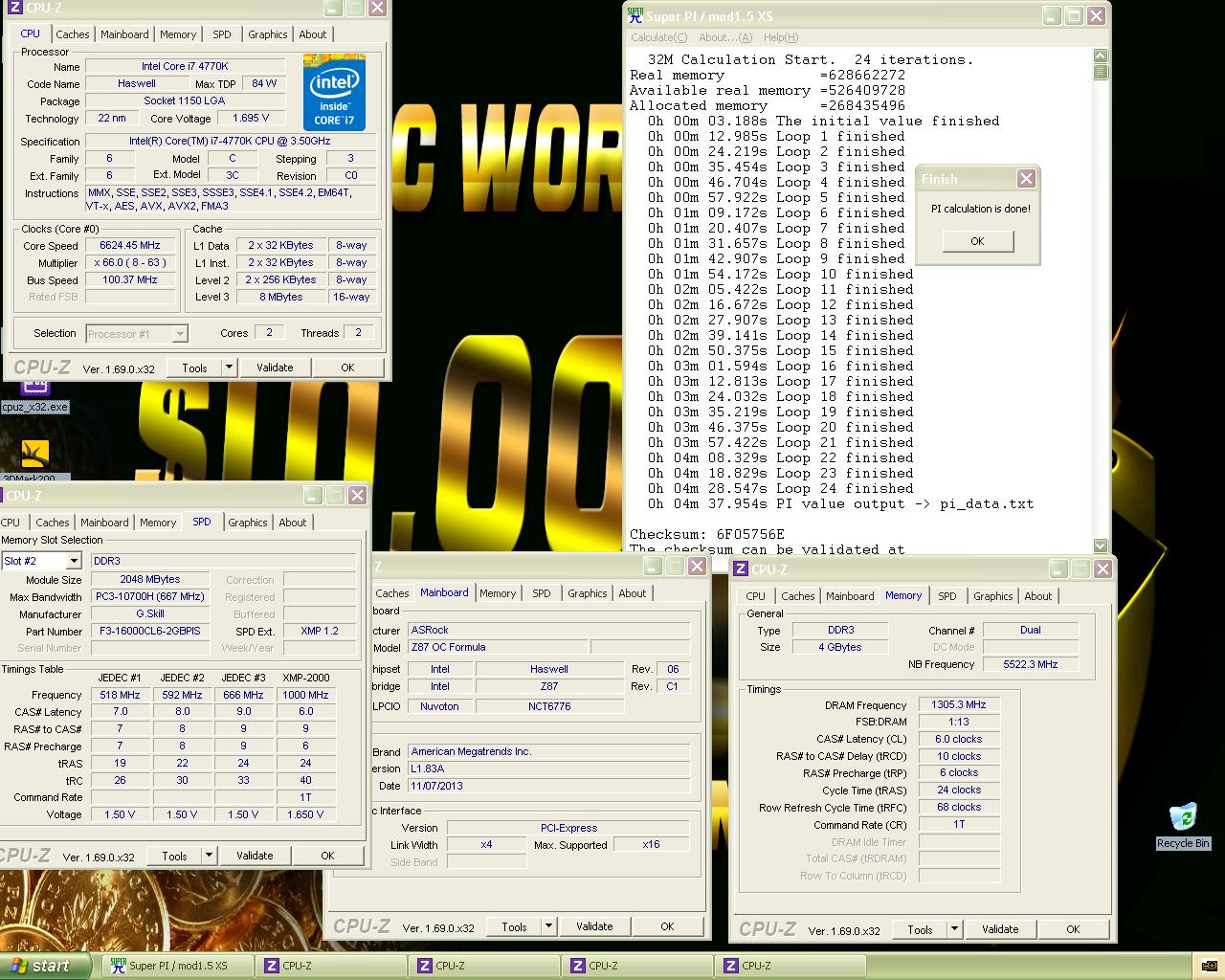The width and height of the screenshot is (1225, 980).
Task: Click Part Number F3-16000CL6-2GBPIS field
Action: click(x=150, y=632)
